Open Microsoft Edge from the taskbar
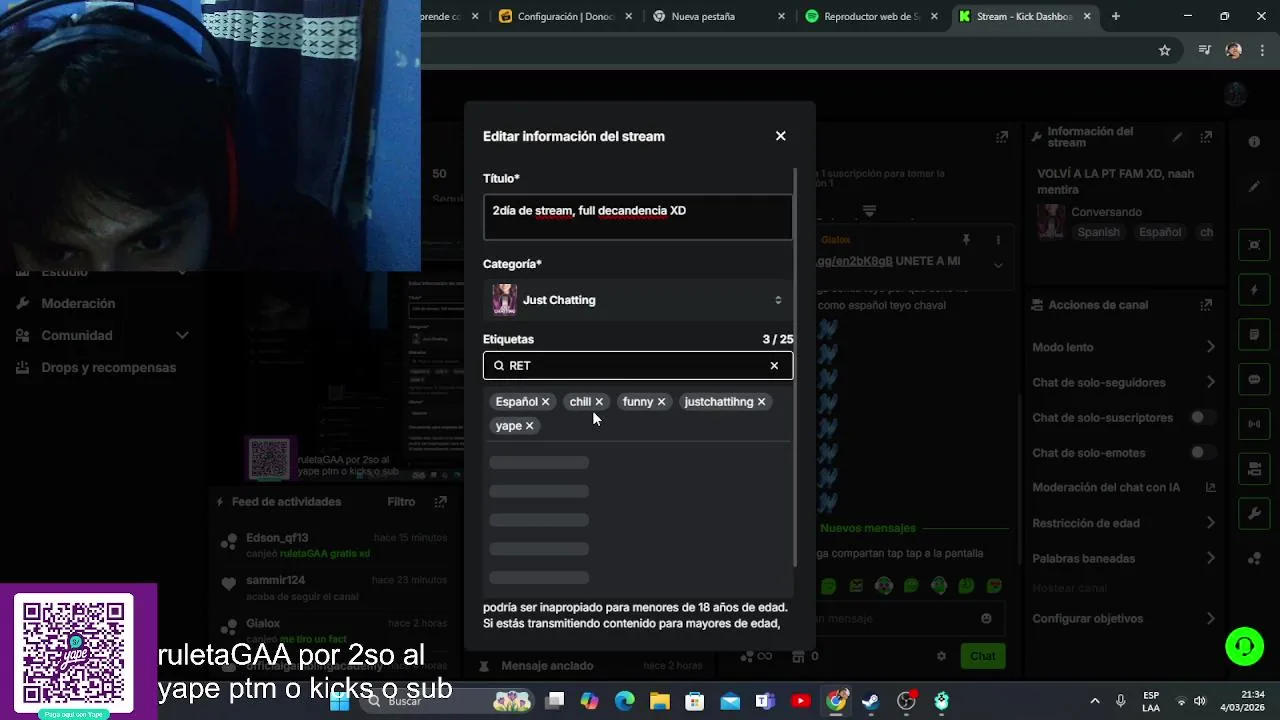Screen dimensions: 1280x720 [624, 701]
